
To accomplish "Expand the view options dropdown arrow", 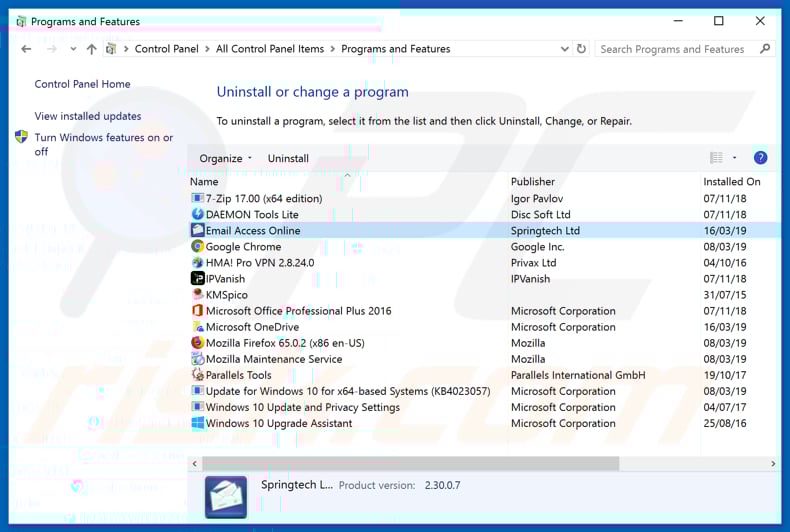I will coord(735,158).
